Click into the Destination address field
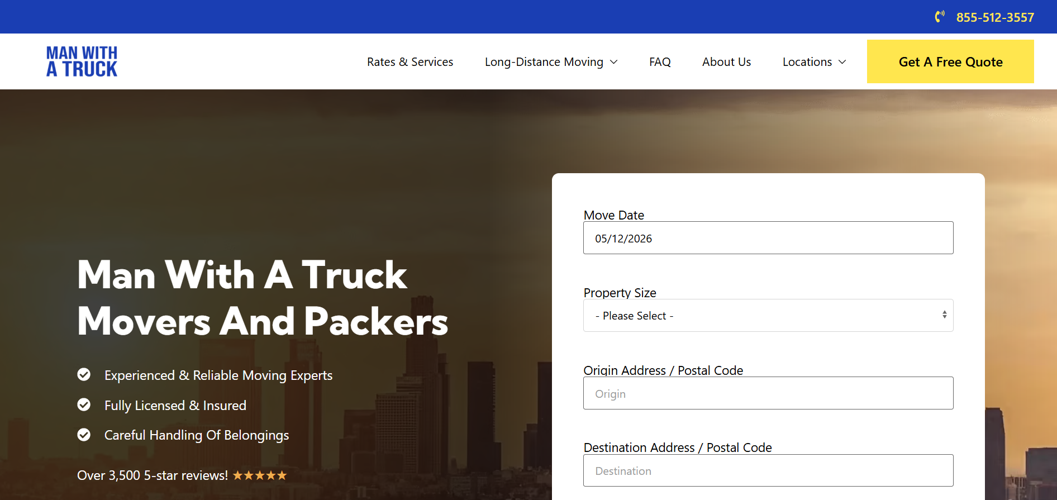1057x500 pixels. [768, 470]
